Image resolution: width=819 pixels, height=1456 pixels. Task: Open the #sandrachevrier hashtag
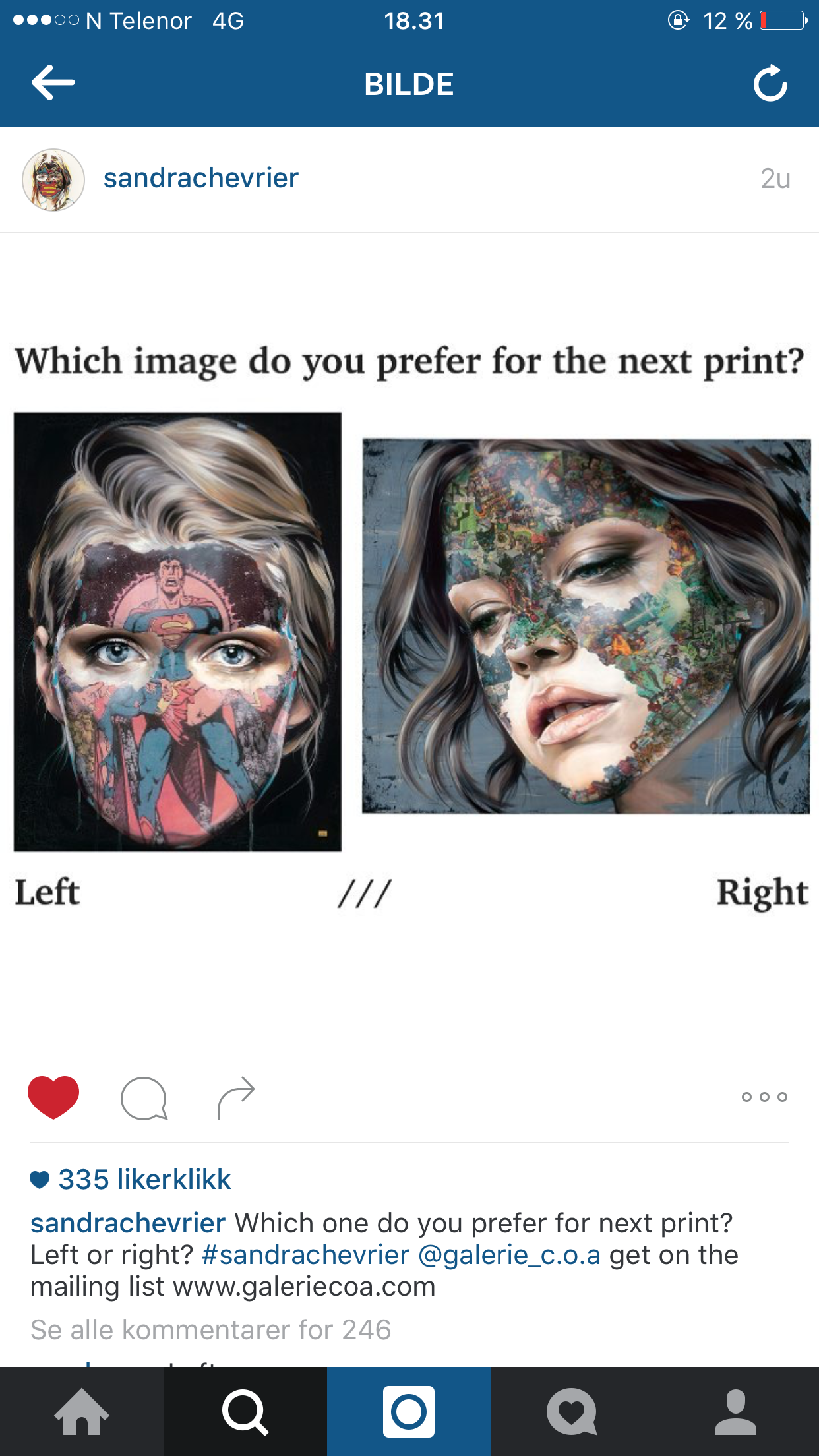pos(306,1255)
